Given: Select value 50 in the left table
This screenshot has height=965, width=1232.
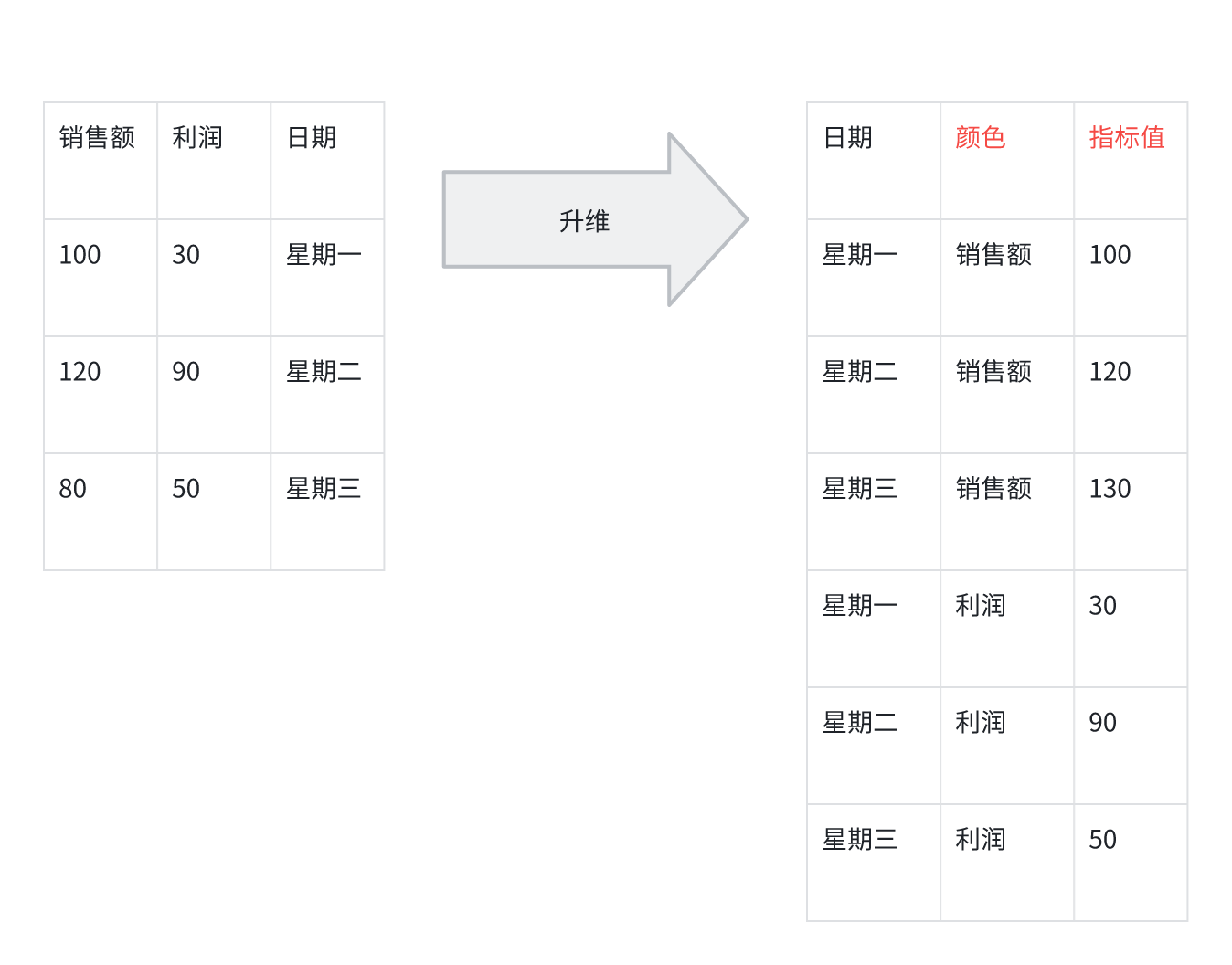Looking at the screenshot, I should point(186,489).
